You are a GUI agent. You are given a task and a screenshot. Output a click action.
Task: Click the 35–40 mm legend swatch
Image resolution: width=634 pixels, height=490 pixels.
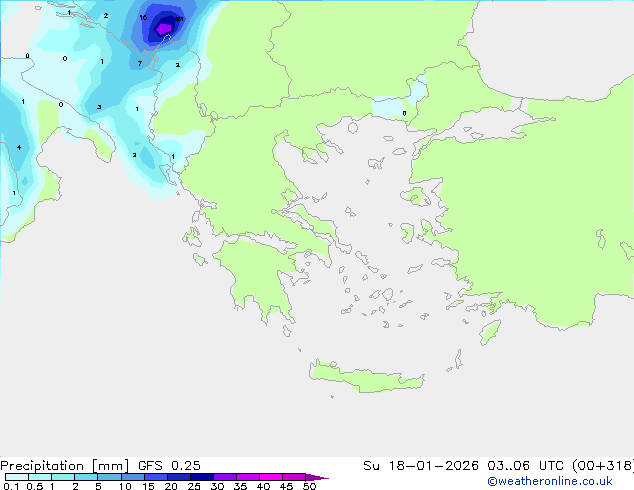tap(248, 477)
